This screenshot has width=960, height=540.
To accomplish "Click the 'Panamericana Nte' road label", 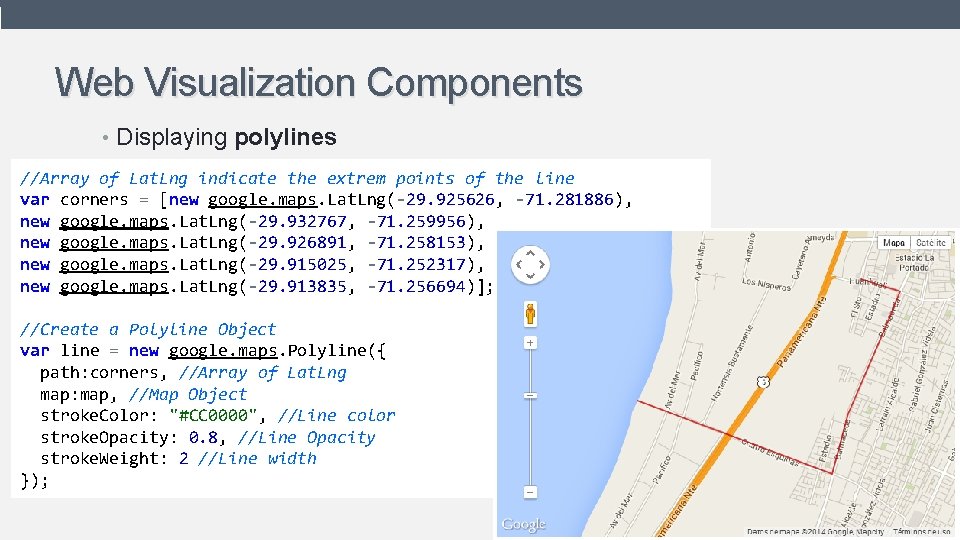I will (801, 334).
